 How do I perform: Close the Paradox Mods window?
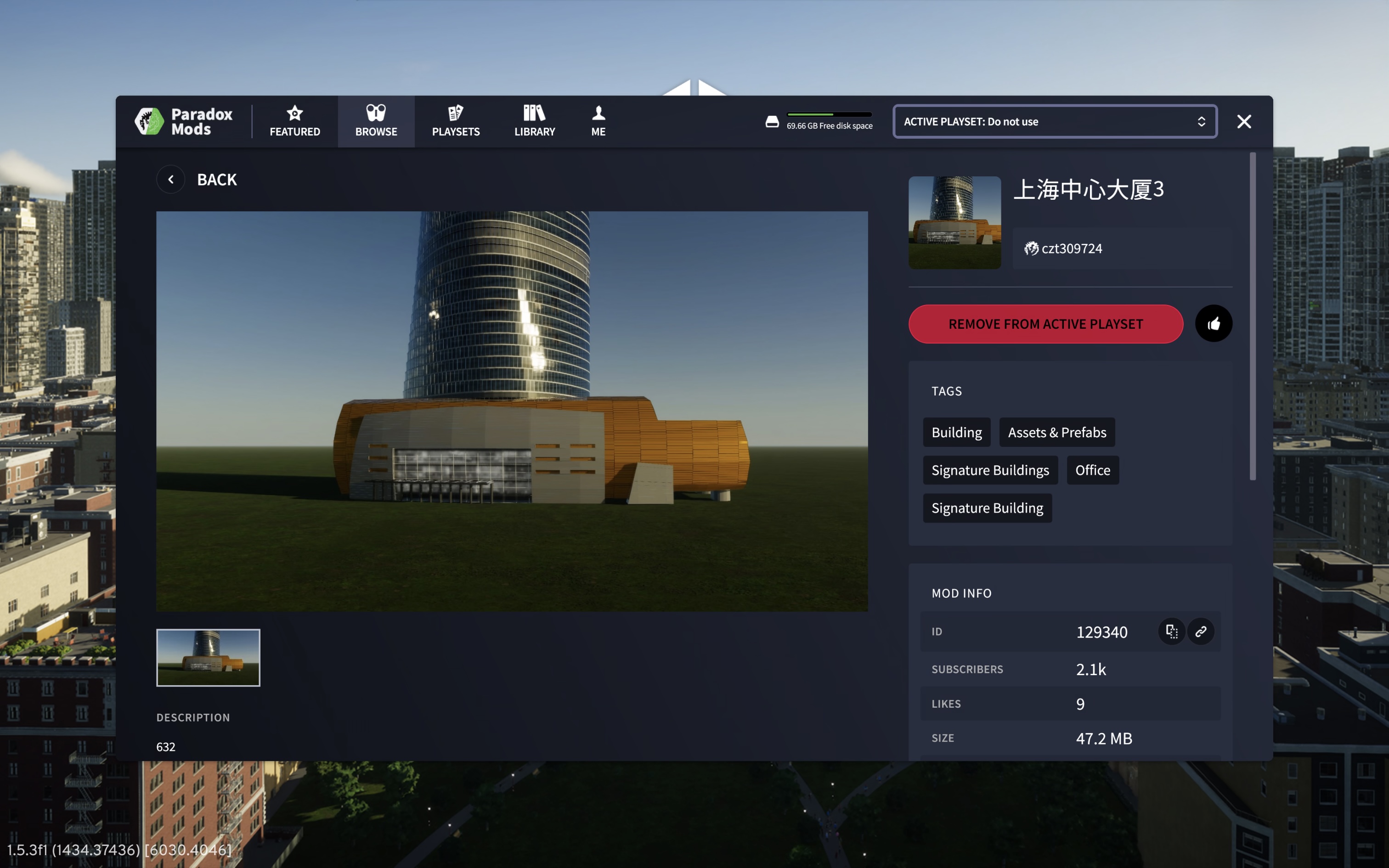tap(1244, 121)
